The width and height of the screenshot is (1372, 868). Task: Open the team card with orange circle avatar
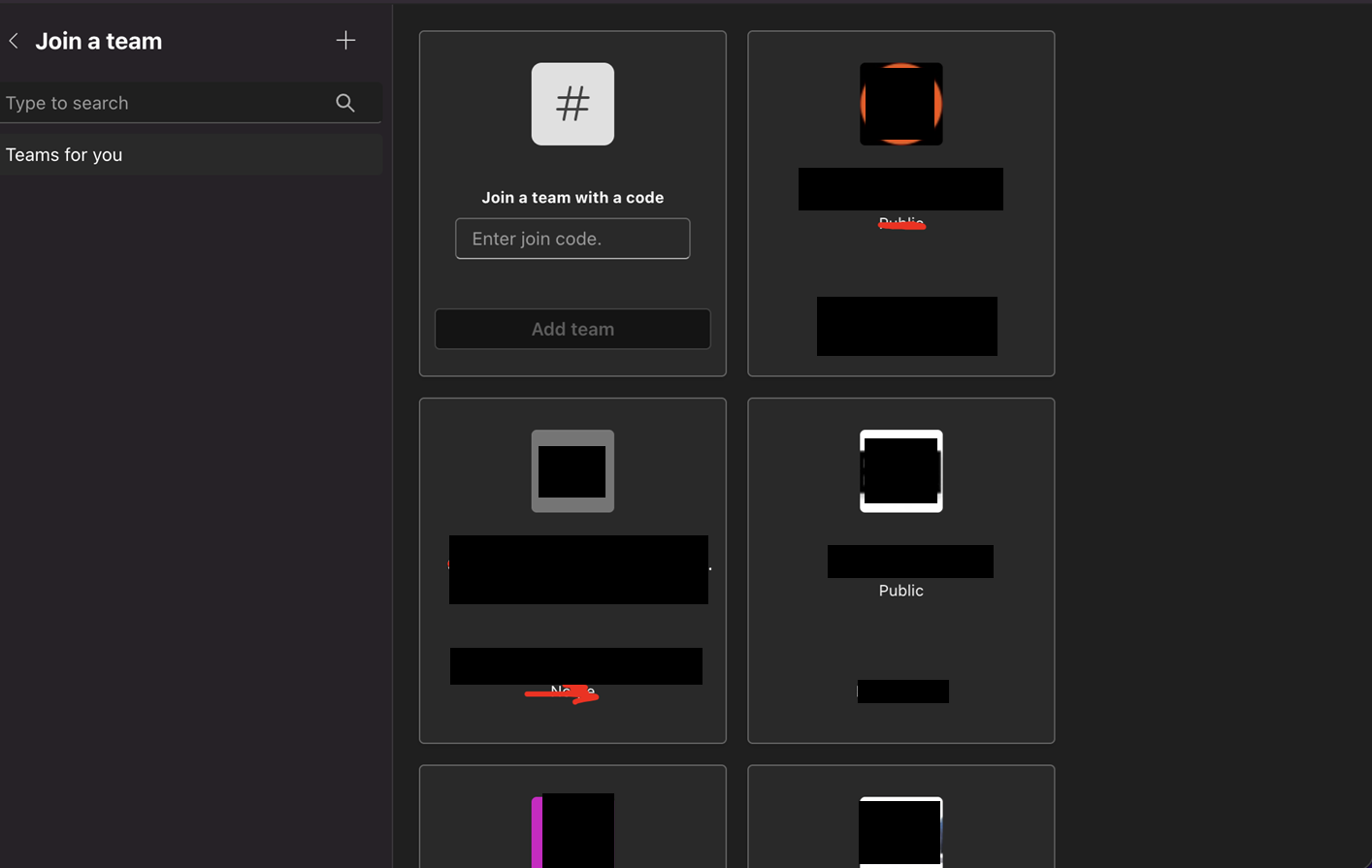point(900,204)
